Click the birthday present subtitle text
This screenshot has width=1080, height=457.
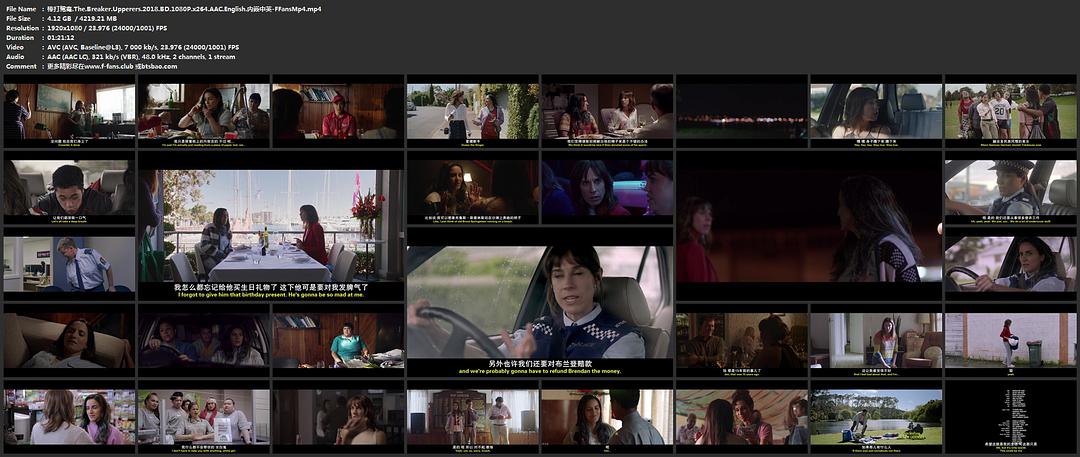pos(270,295)
